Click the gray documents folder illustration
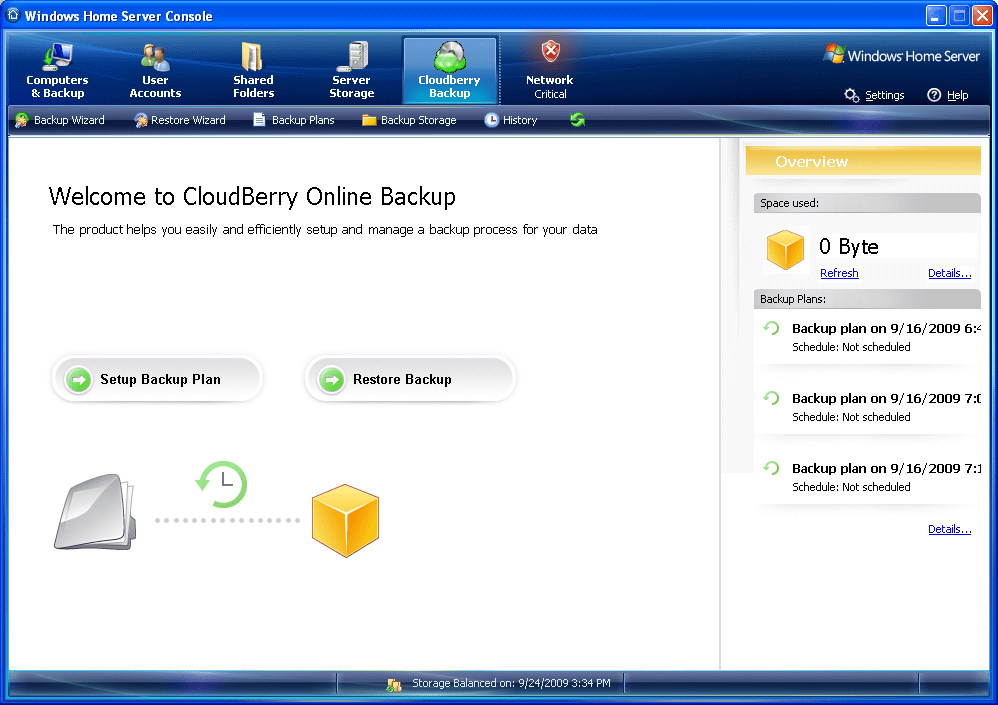Viewport: 998px width, 705px height. pos(95,512)
